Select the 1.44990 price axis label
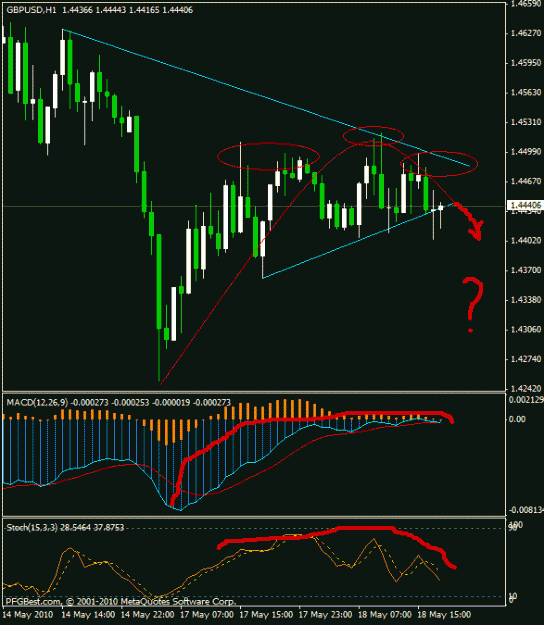Viewport: 544px width, 625px height. coord(526,152)
